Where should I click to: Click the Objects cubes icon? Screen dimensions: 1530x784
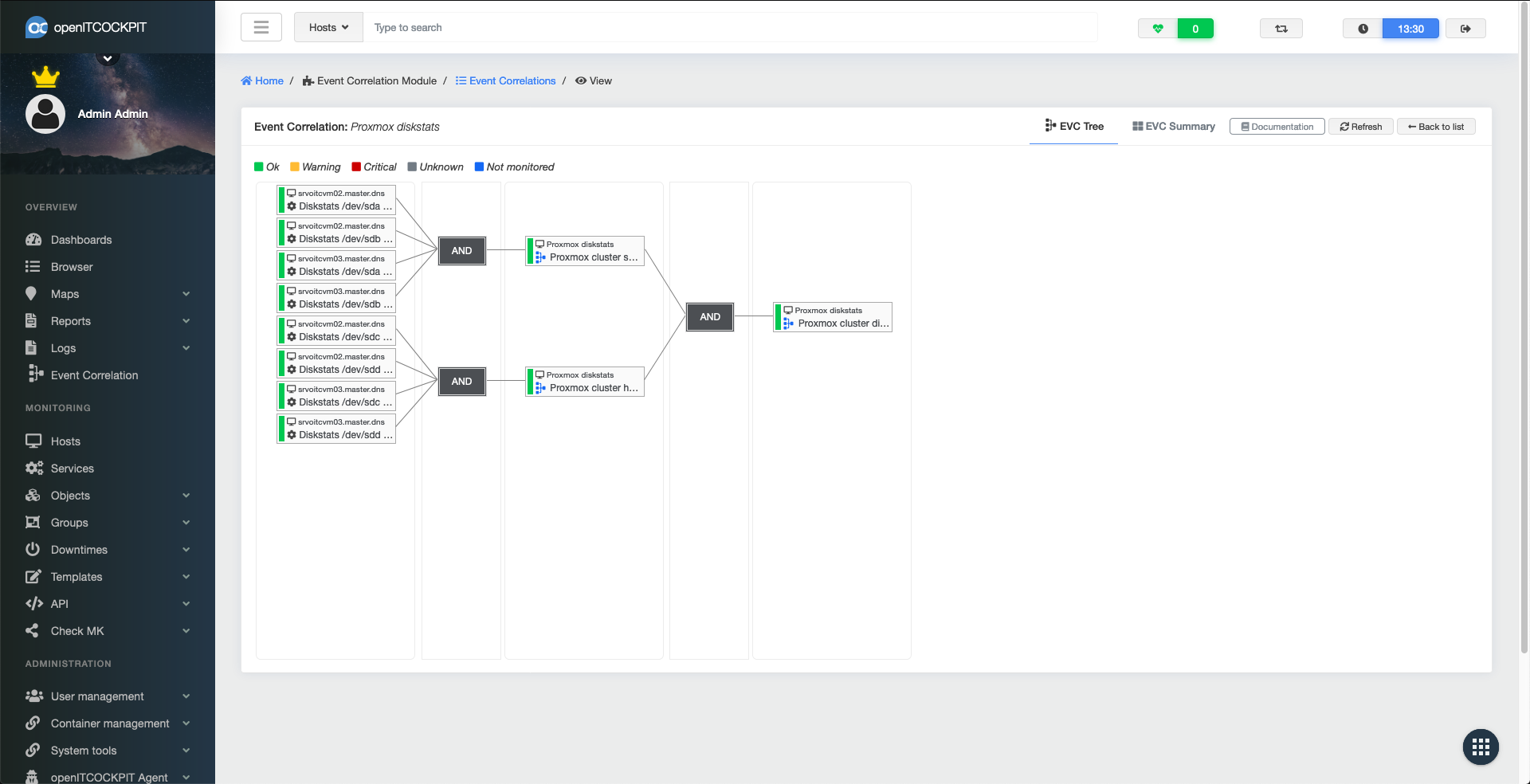pos(33,496)
